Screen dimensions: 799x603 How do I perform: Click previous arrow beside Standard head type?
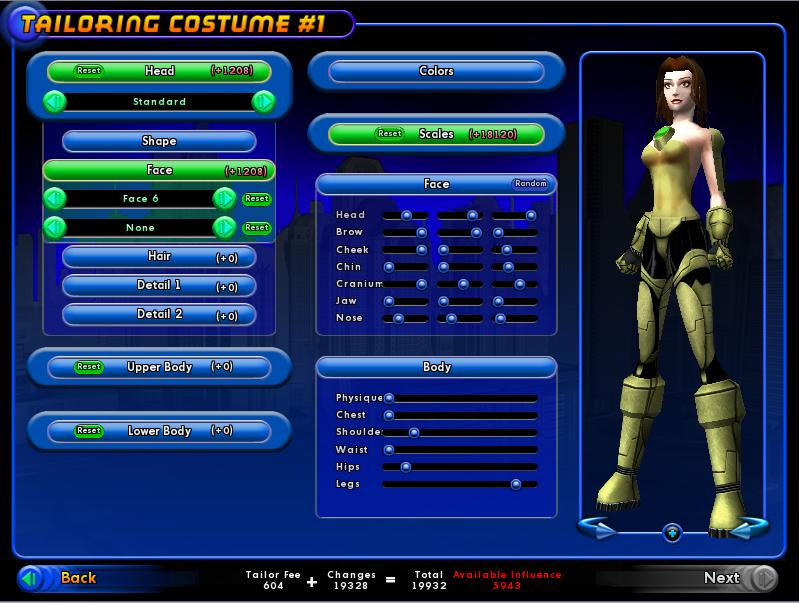point(55,101)
